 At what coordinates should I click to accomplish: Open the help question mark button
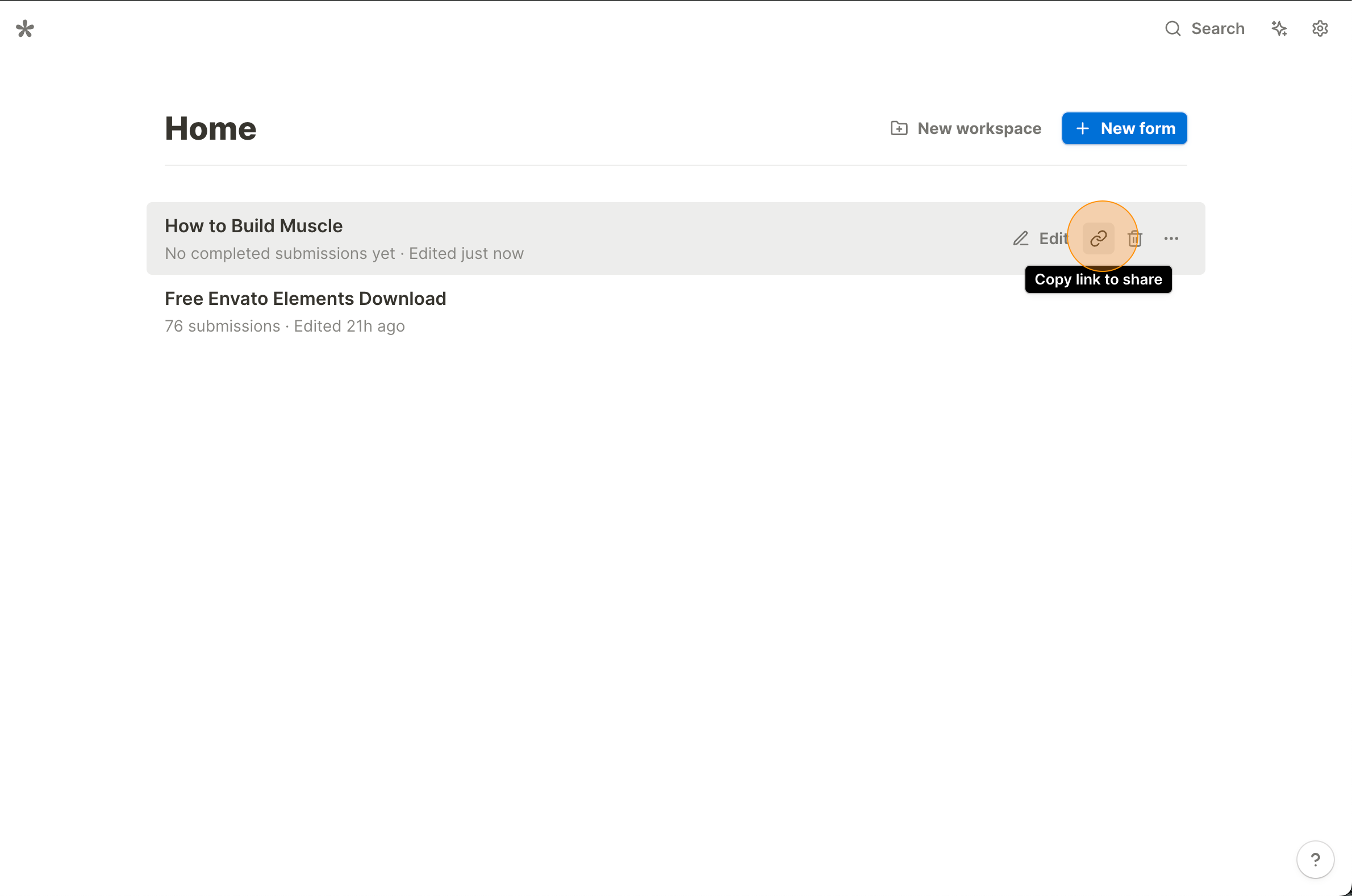tap(1315, 859)
